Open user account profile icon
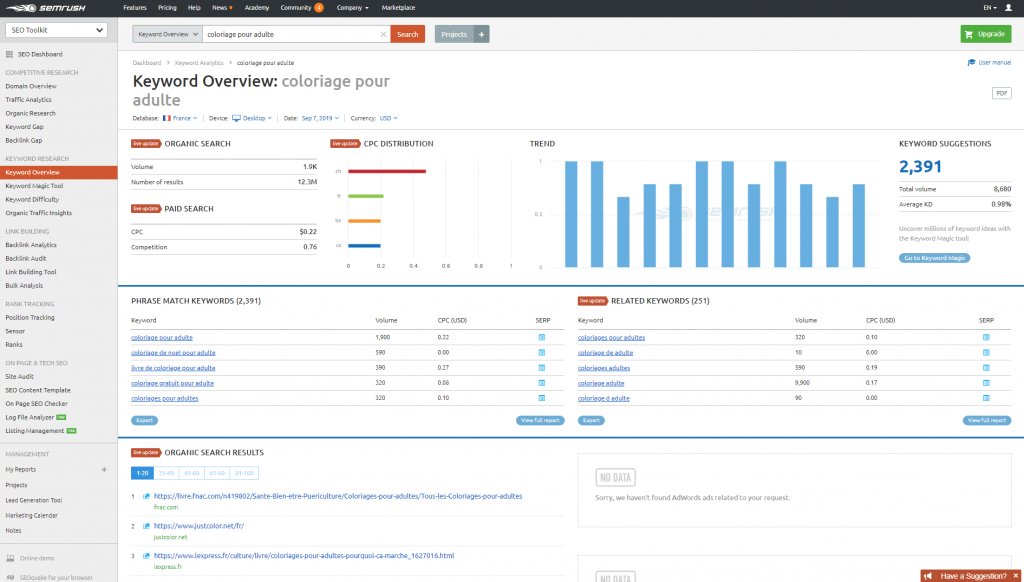This screenshot has width=1024, height=582. point(1008,8)
